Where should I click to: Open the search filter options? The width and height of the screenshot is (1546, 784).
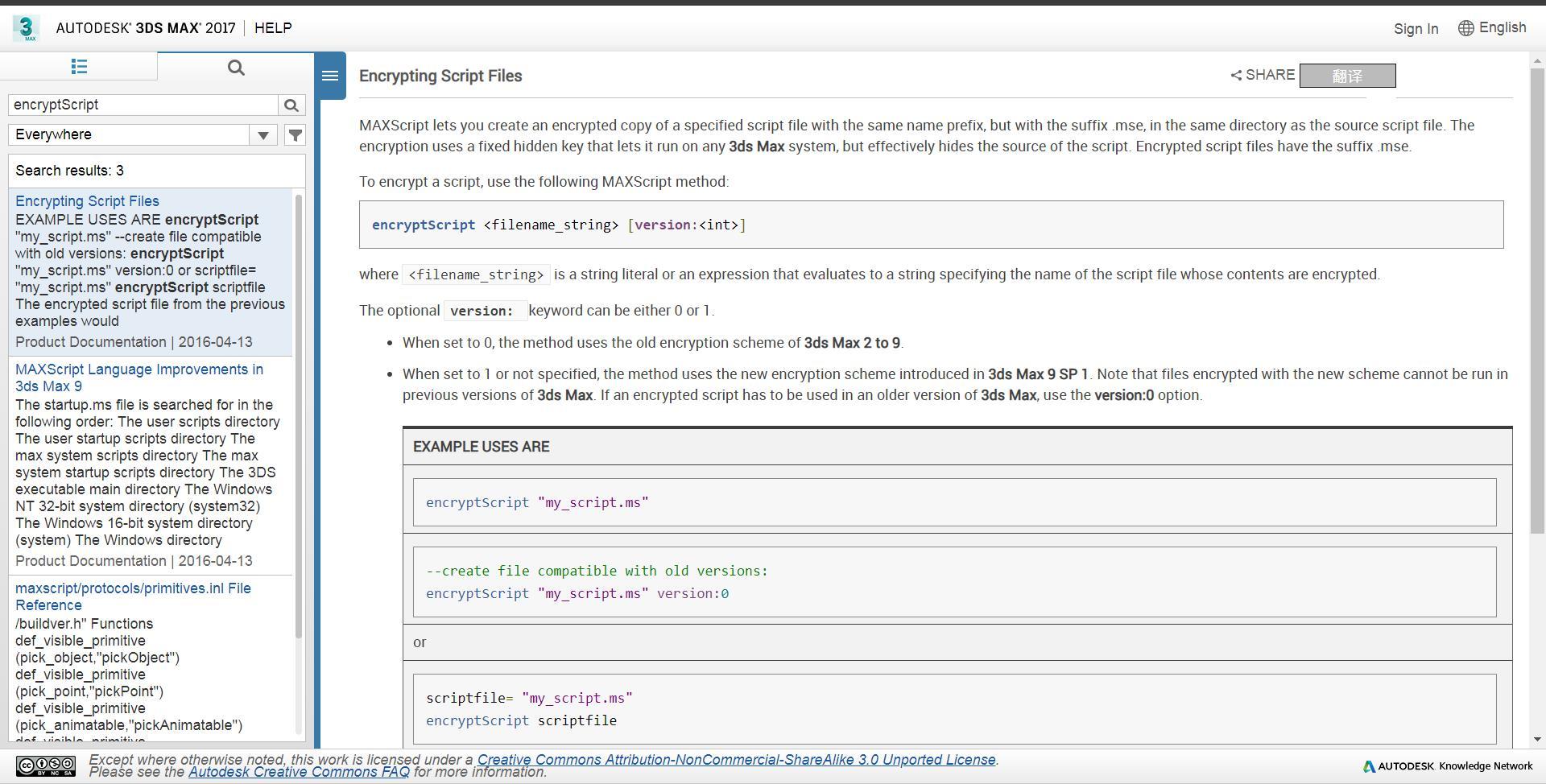point(296,135)
